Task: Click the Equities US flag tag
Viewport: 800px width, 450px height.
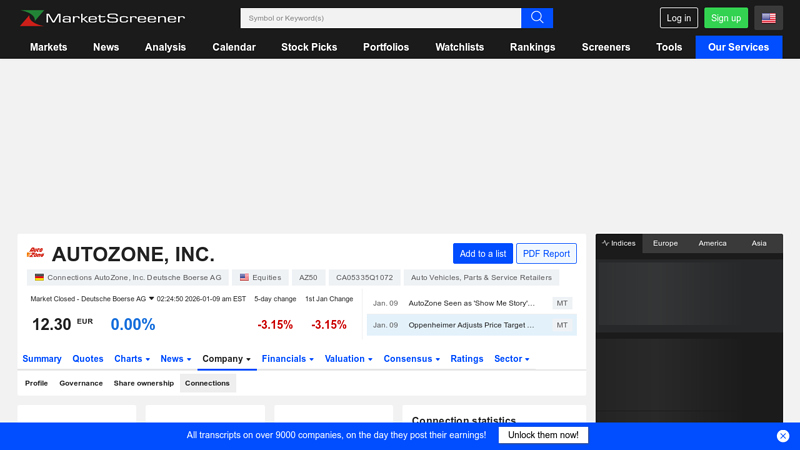Action: [x=260, y=278]
